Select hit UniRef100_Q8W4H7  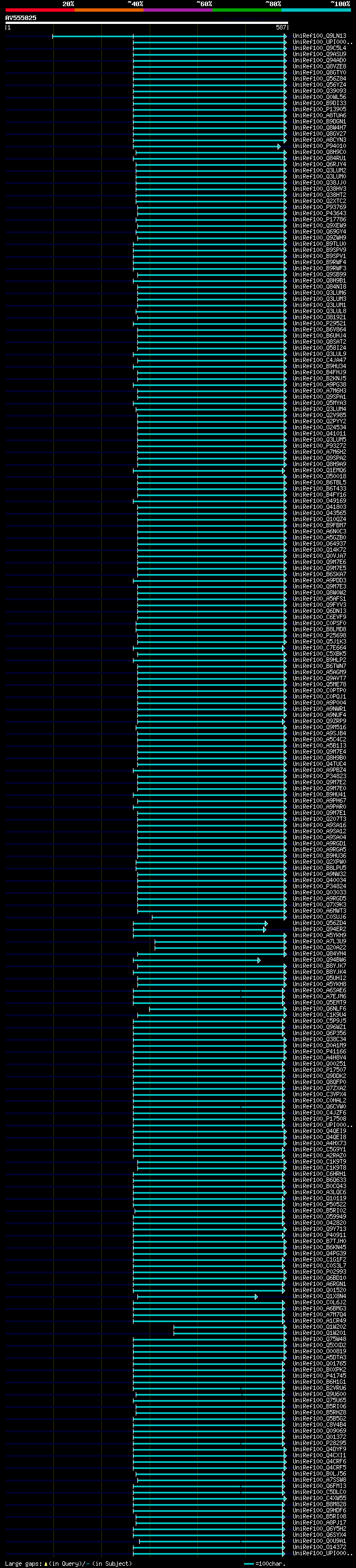319,127
